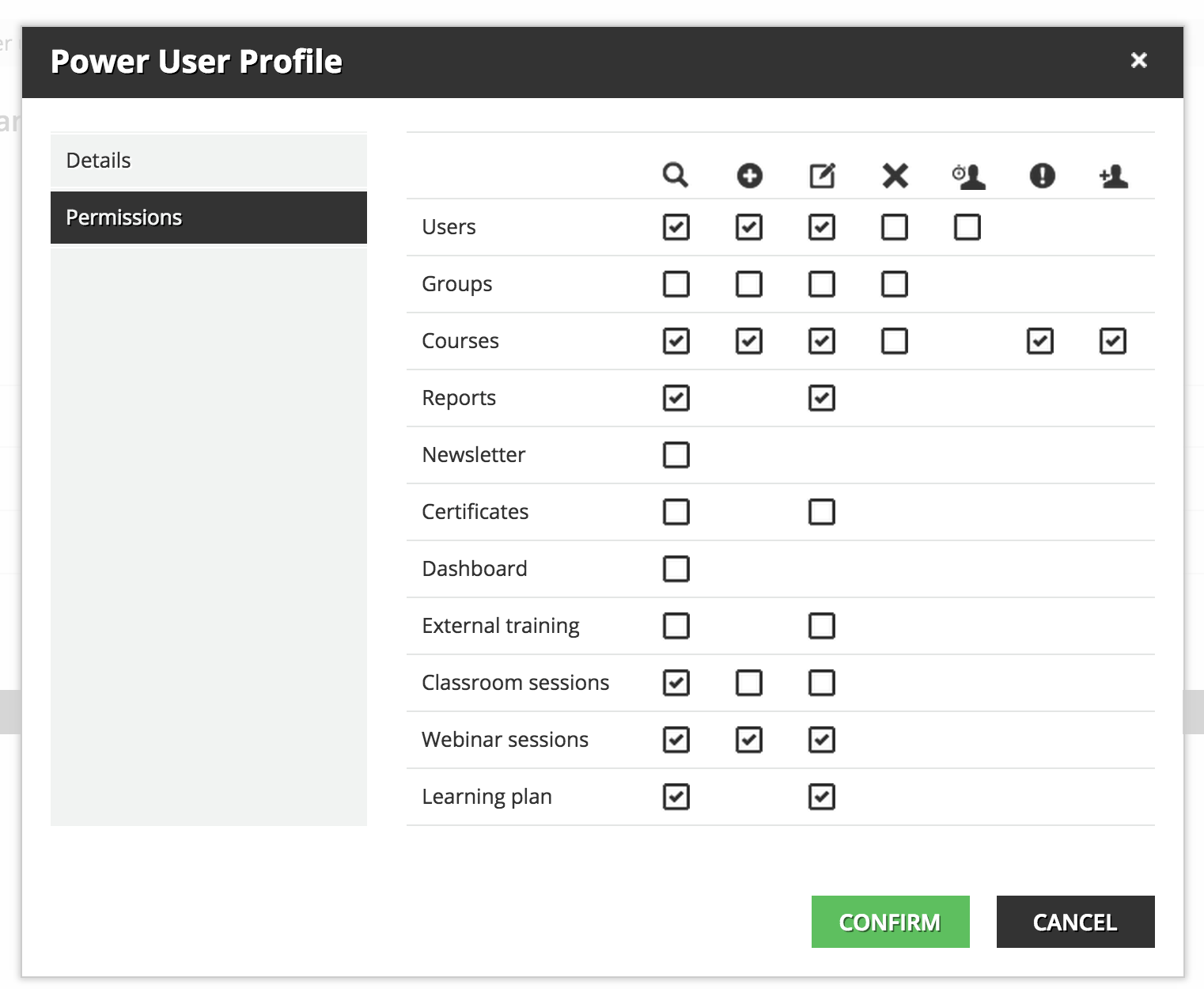Click the Certificates row label

(475, 512)
